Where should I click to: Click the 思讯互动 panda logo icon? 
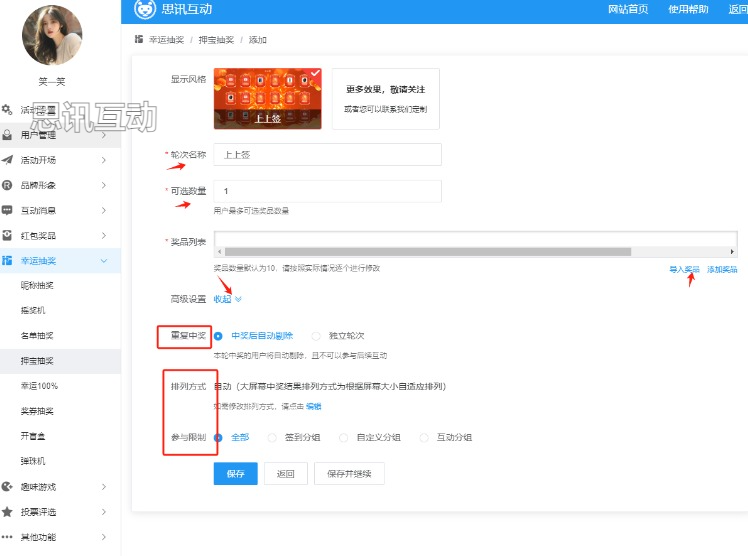click(145, 9)
